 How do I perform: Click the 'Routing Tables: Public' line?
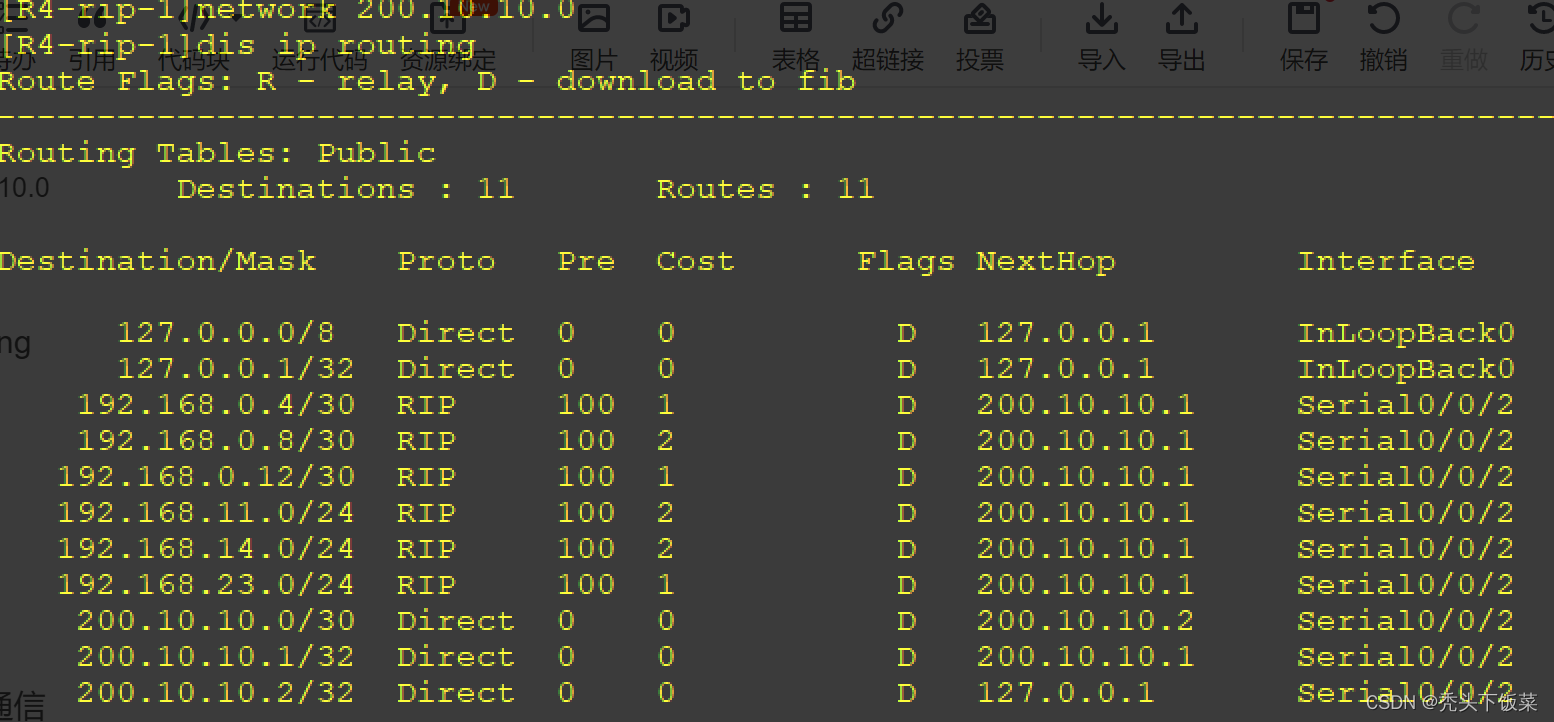click(x=217, y=154)
